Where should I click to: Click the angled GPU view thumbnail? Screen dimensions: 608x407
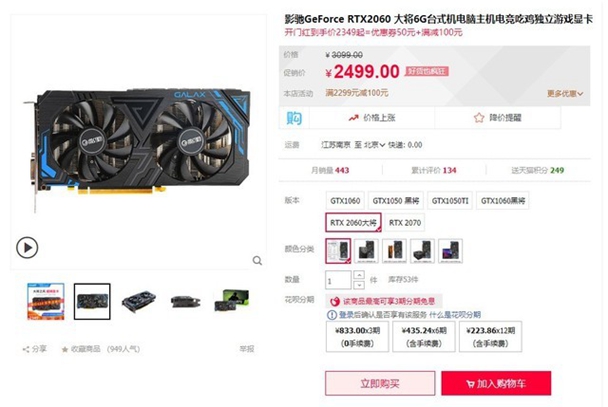pyautogui.click(x=139, y=301)
